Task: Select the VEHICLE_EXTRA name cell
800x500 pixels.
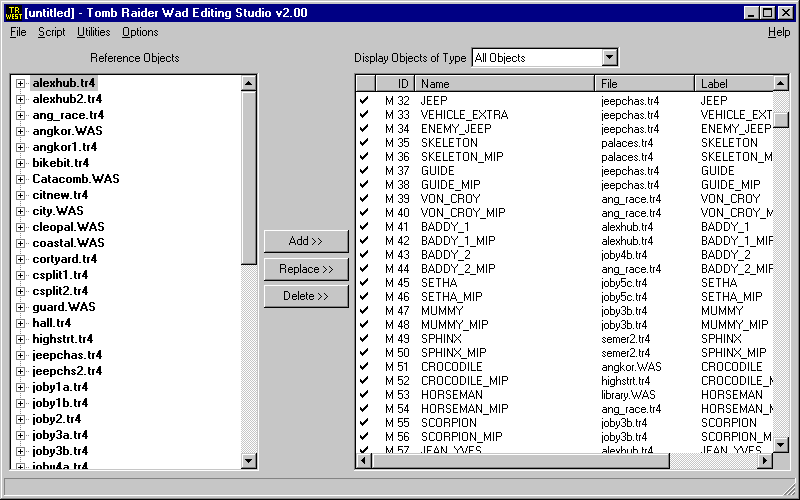Action: pyautogui.click(x=464, y=115)
